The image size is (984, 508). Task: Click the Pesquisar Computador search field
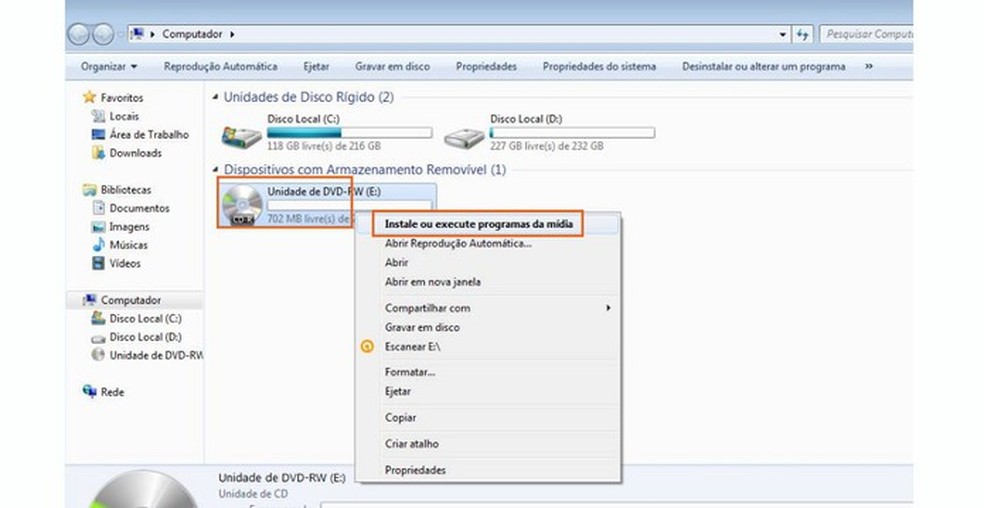[868, 35]
